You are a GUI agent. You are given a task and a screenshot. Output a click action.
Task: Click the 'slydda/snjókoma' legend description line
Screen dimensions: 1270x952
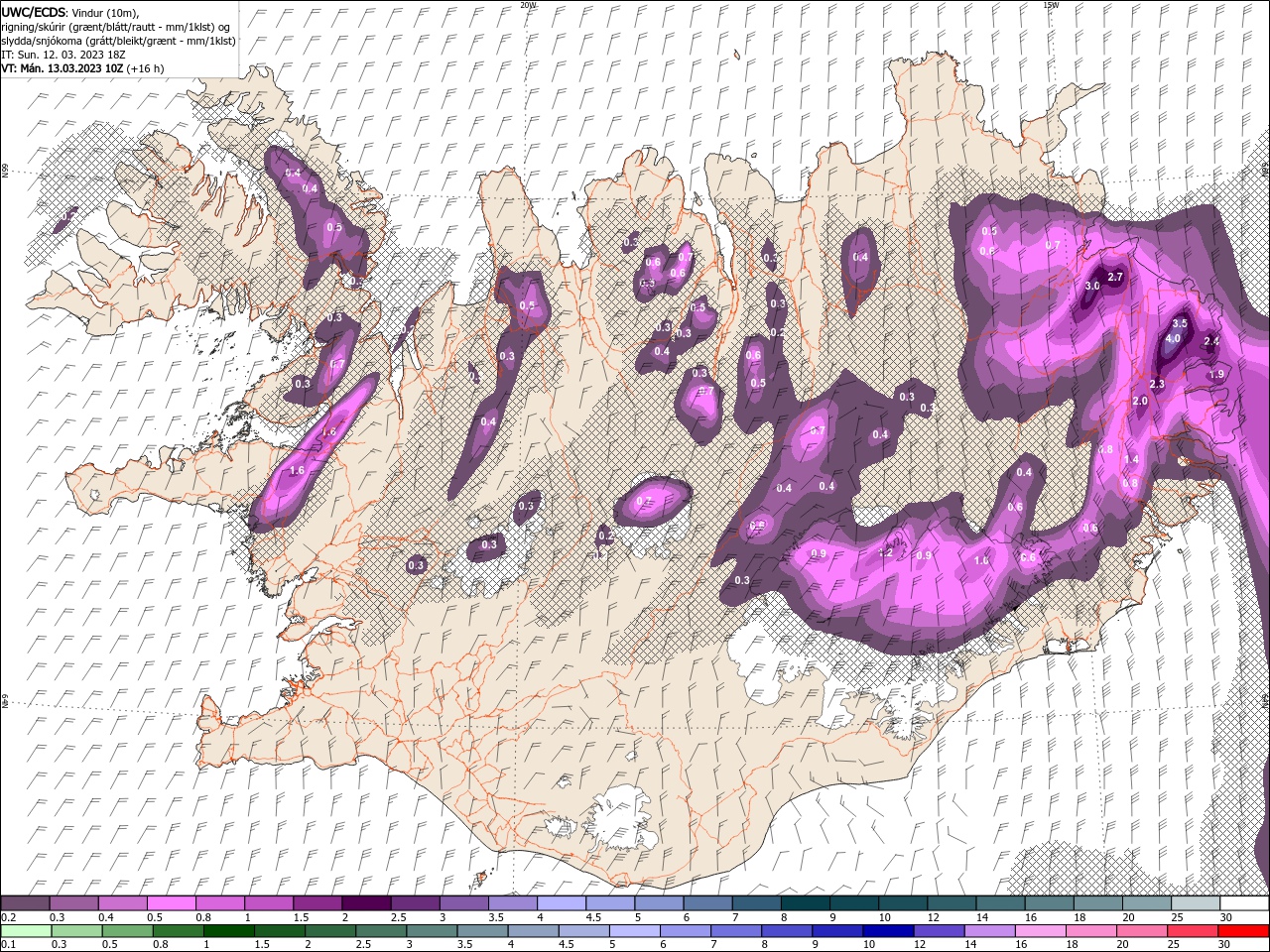tap(117, 41)
